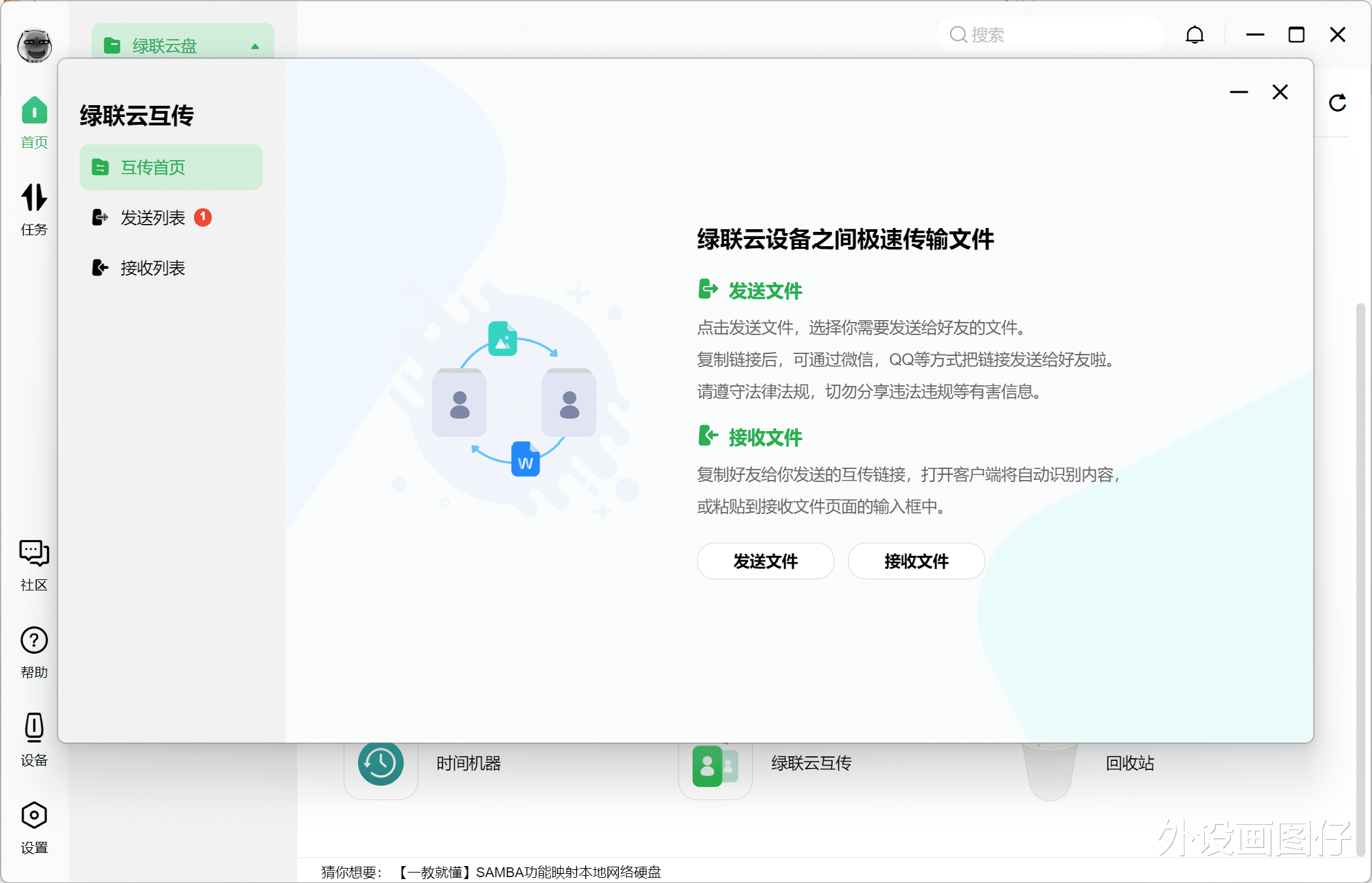Collapse the 绿联云盘 panel arrow
This screenshot has height=883, width=1372.
click(254, 46)
